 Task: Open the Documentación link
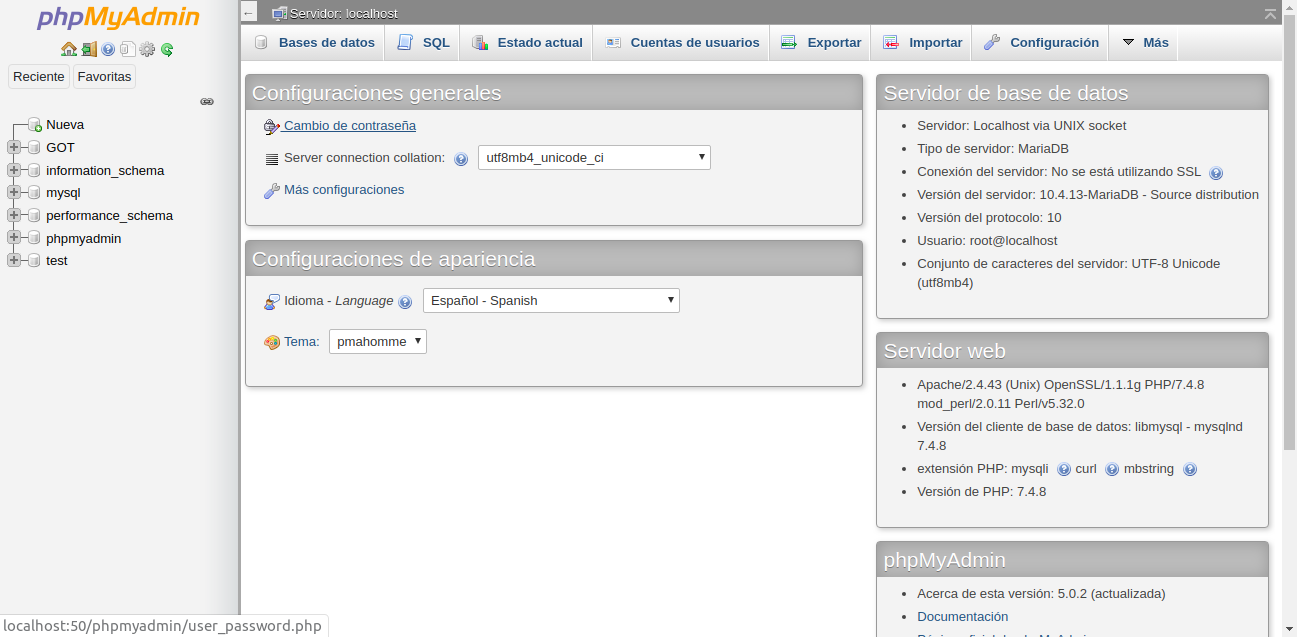(x=962, y=617)
